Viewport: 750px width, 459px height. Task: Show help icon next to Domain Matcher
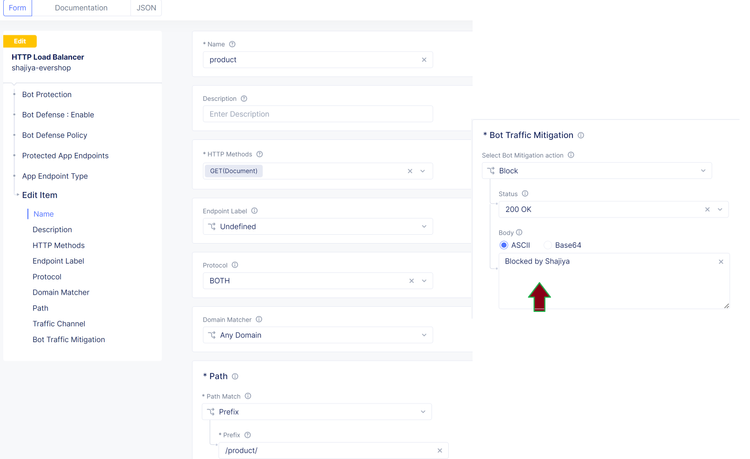[259, 319]
